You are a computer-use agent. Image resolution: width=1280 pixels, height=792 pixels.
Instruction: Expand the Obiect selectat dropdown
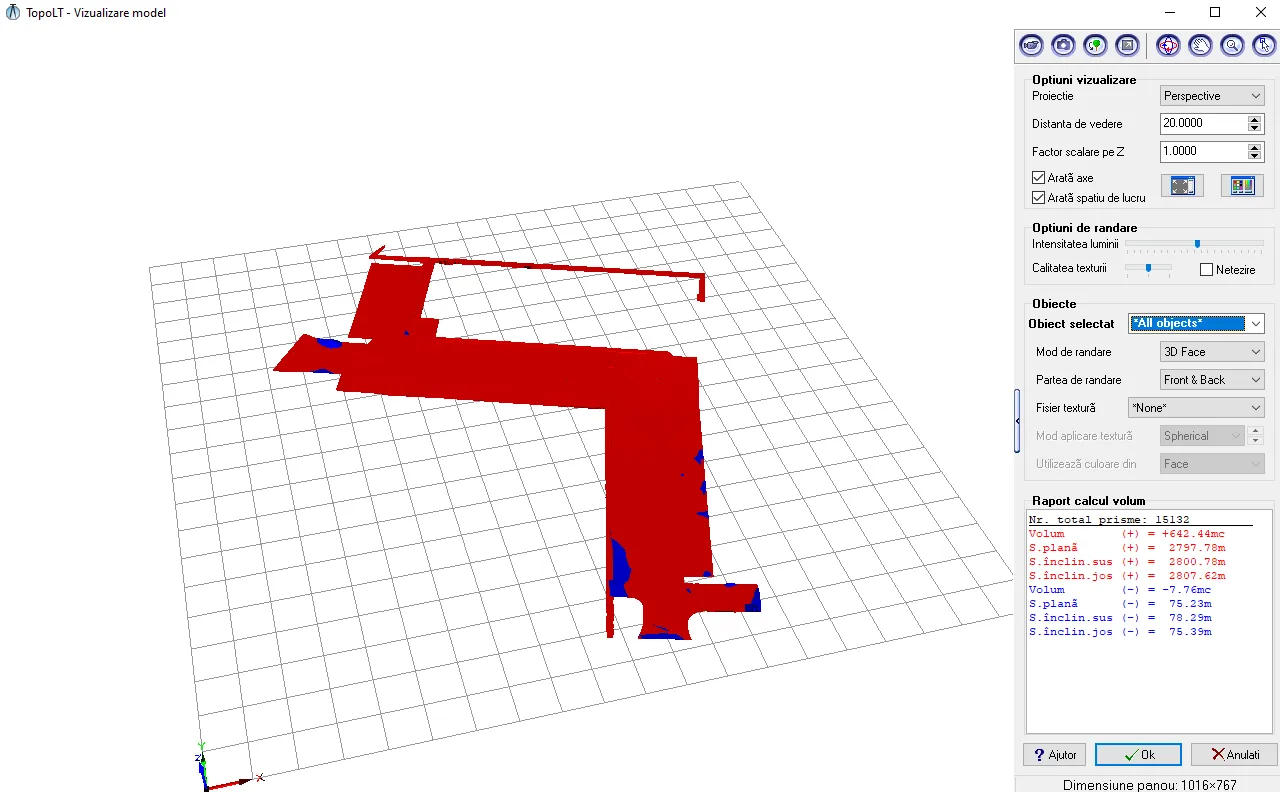coord(1196,324)
